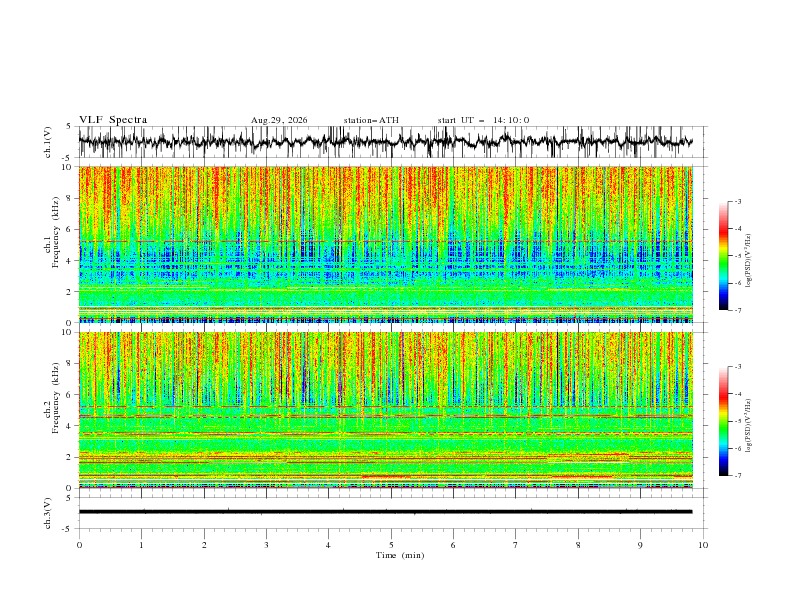Click the 0 minute tick on time axis
The image size is (792, 612).
click(79, 545)
